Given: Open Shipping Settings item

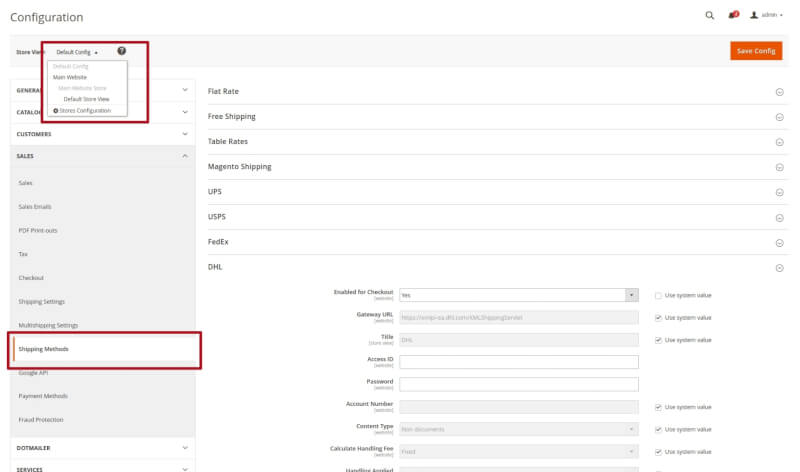Looking at the screenshot, I should point(42,302).
